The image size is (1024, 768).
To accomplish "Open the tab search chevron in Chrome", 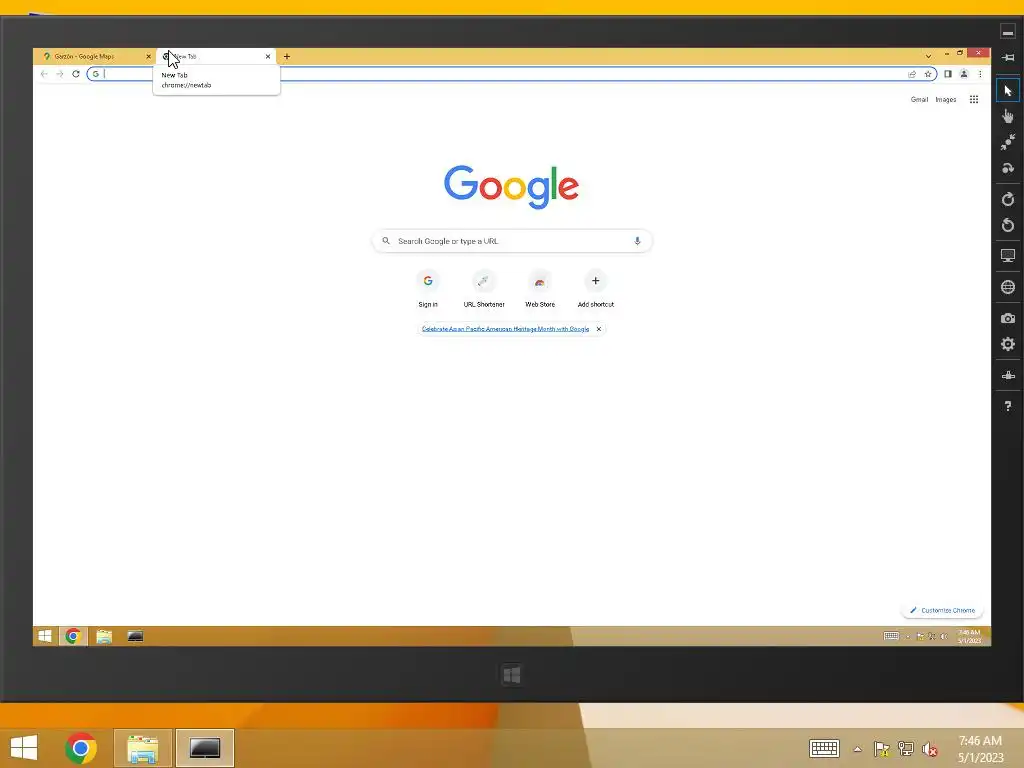I will (x=928, y=56).
